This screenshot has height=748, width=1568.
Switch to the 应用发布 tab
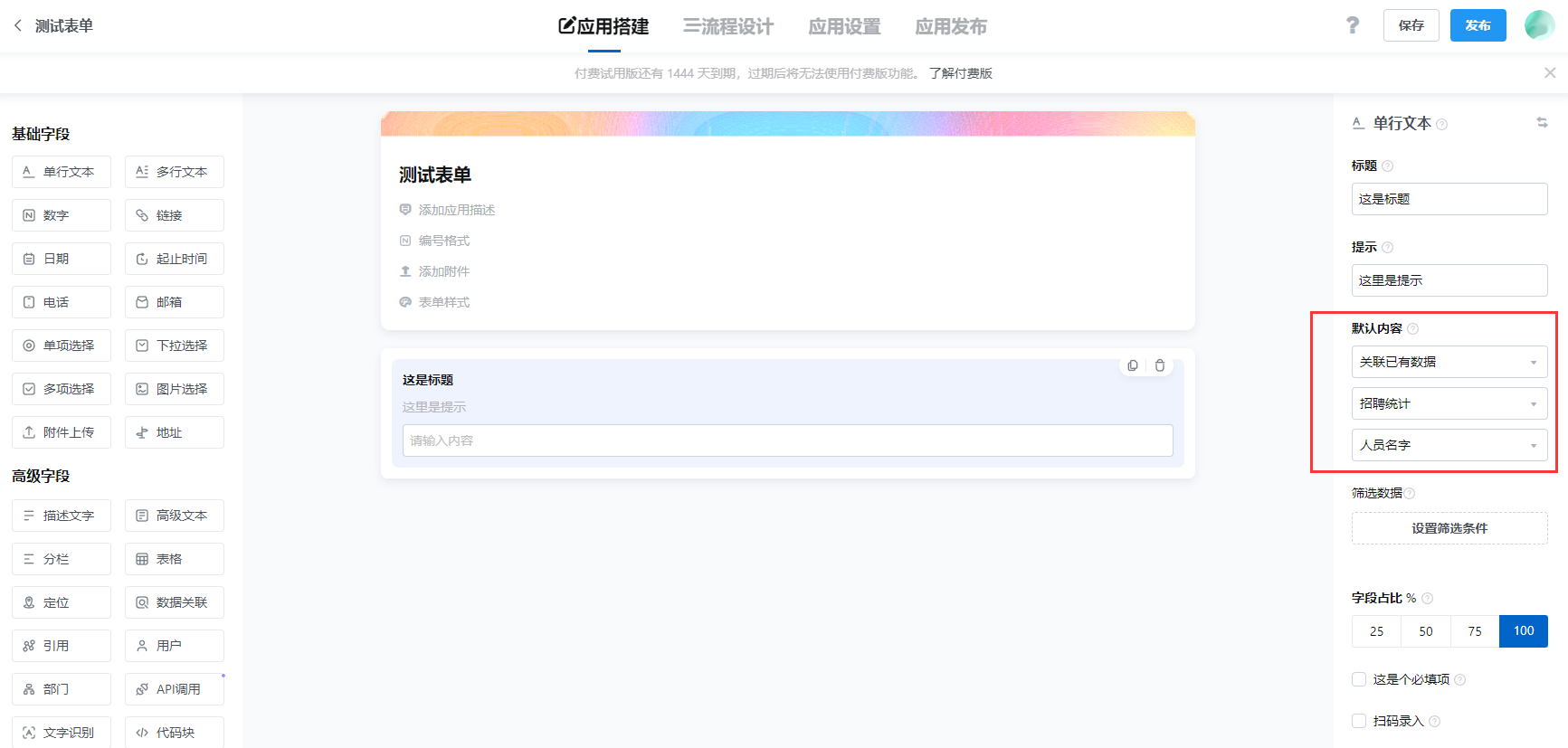point(951,26)
